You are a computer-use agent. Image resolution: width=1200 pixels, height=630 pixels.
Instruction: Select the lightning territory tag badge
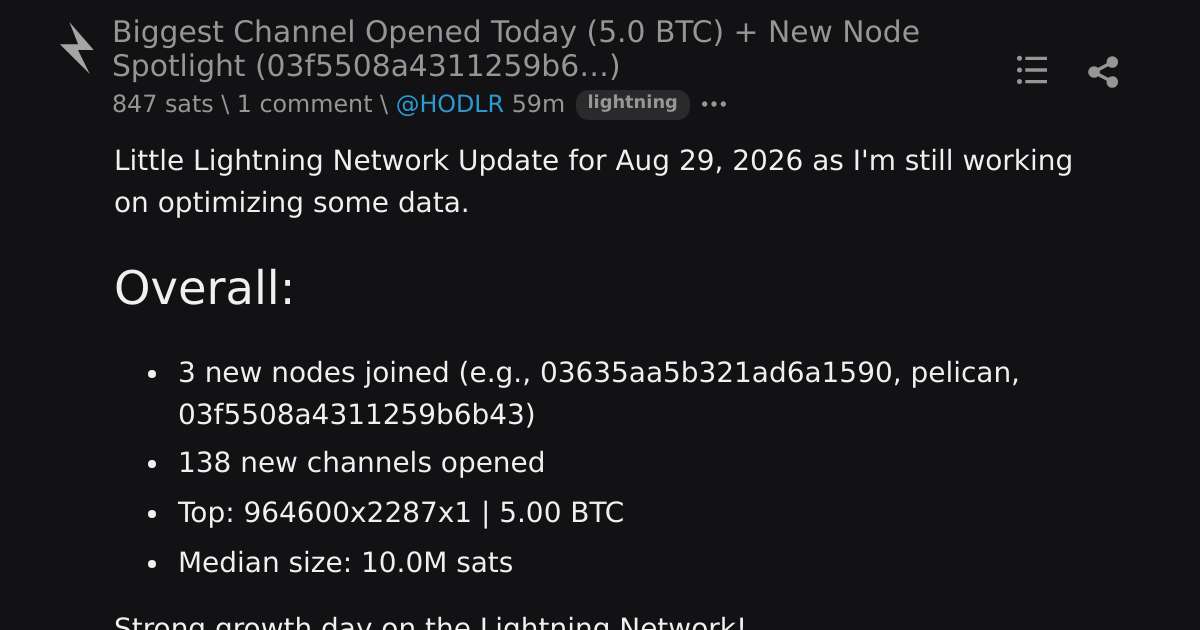[x=632, y=104]
